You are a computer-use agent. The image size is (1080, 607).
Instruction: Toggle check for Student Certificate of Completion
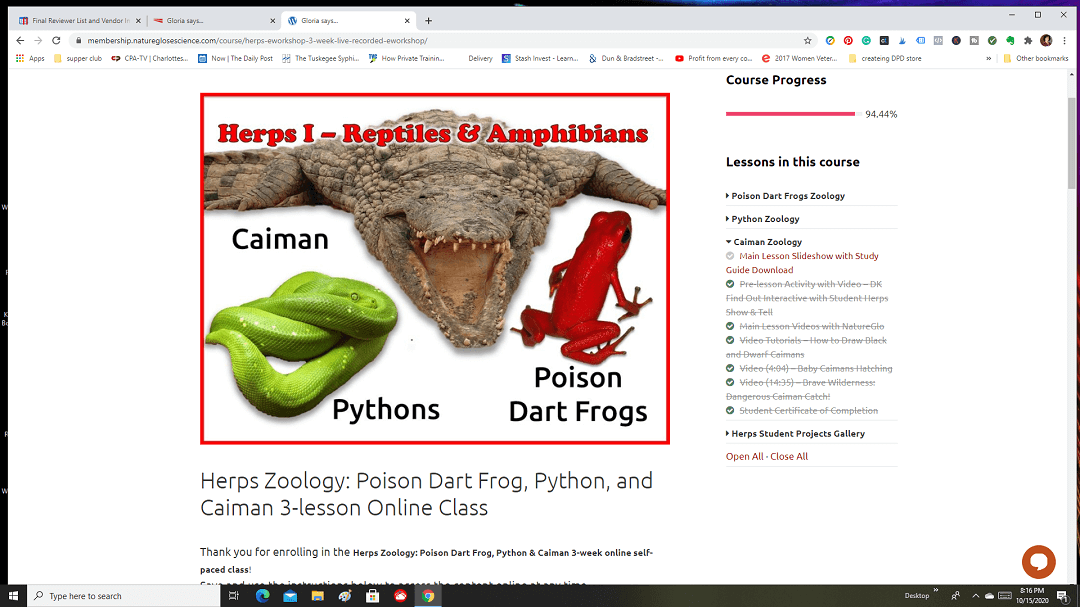coord(730,410)
